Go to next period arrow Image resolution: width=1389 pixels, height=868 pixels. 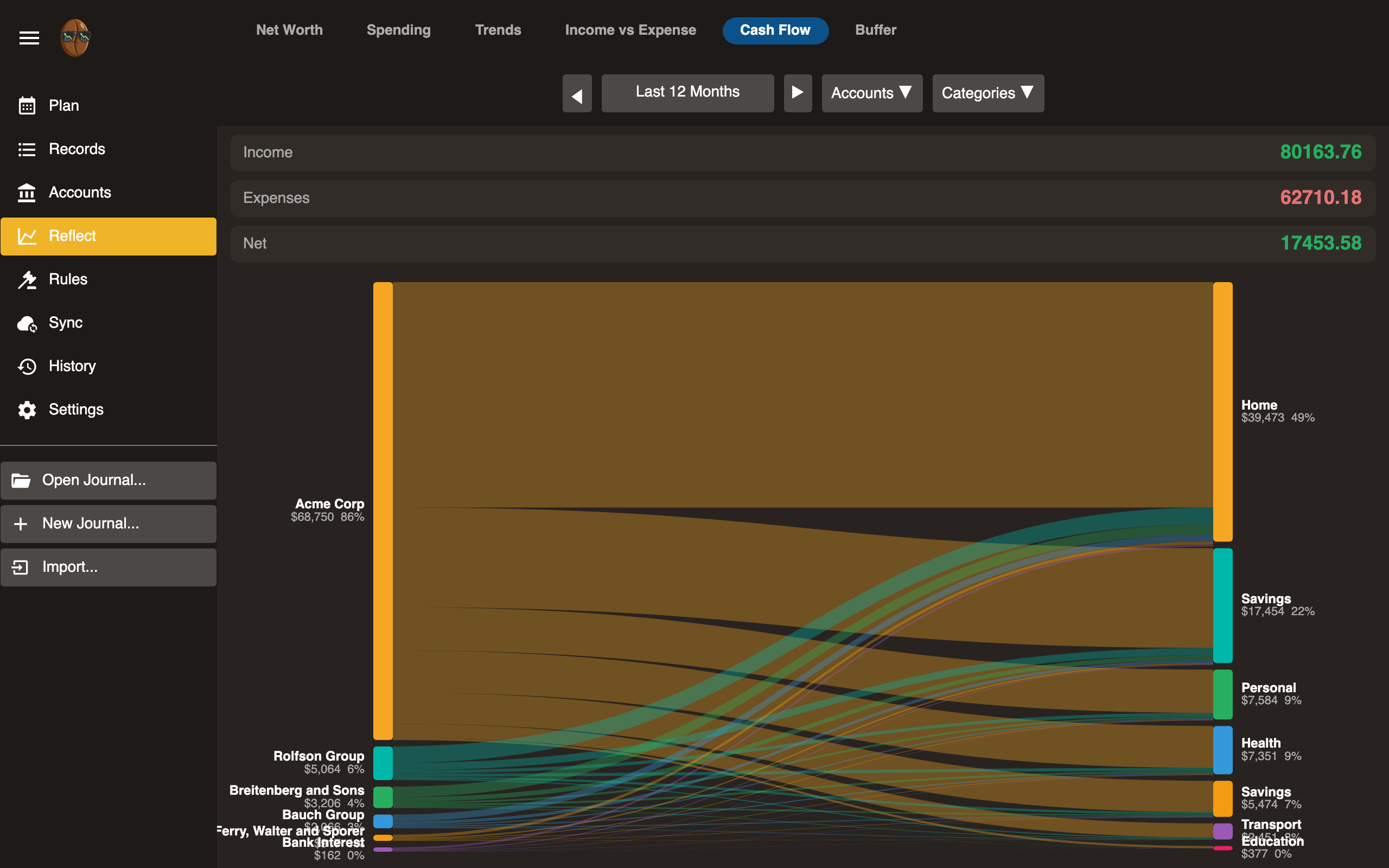(x=797, y=93)
